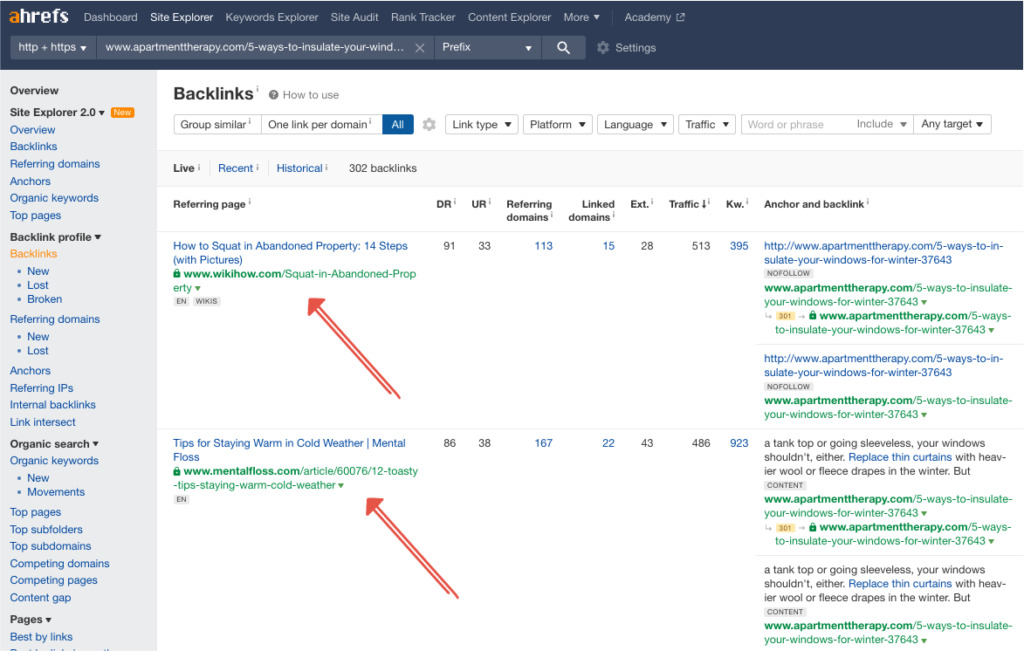Open Academy external link
This screenshot has width=1024, height=651.
(x=654, y=17)
